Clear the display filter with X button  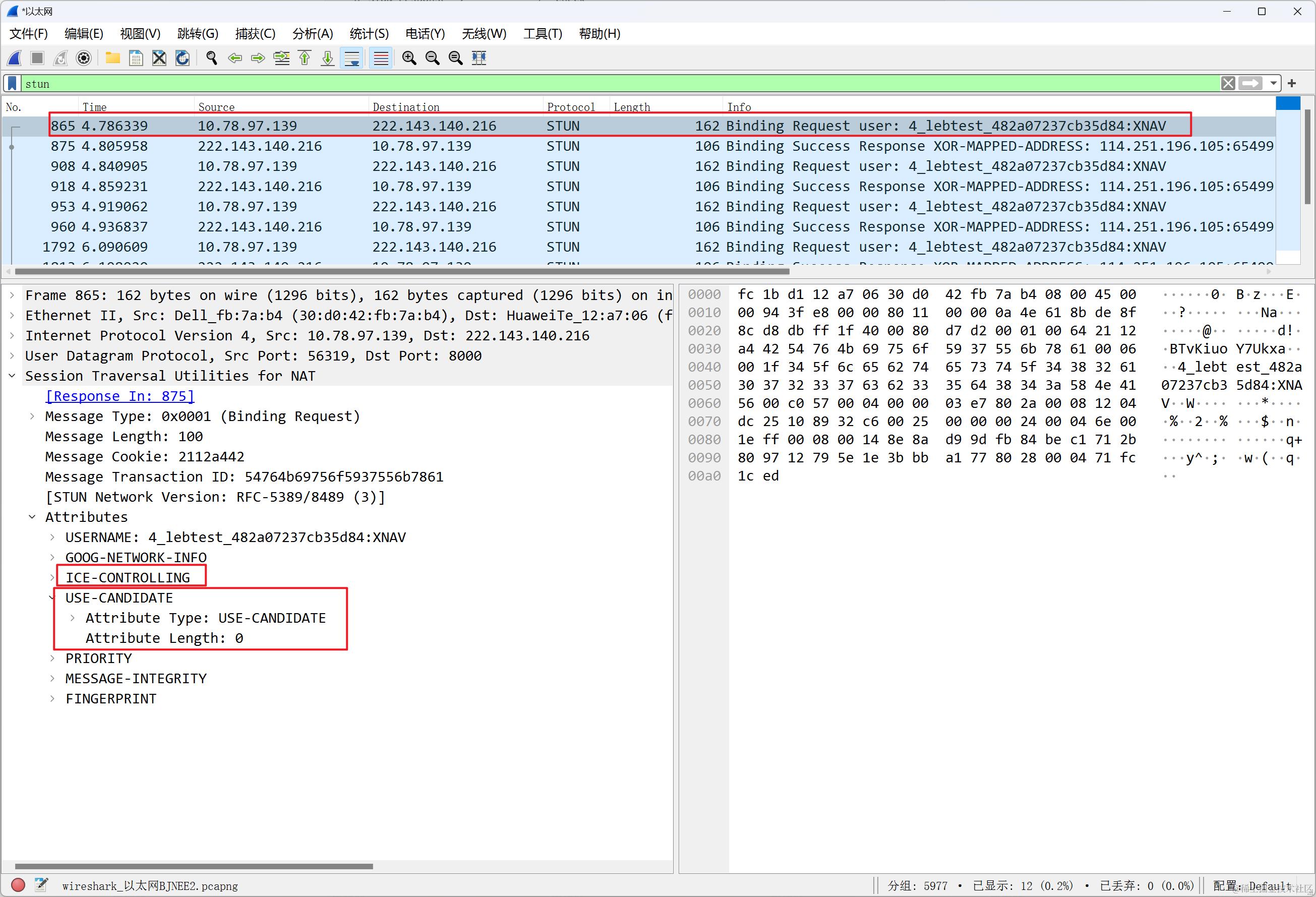click(1228, 84)
